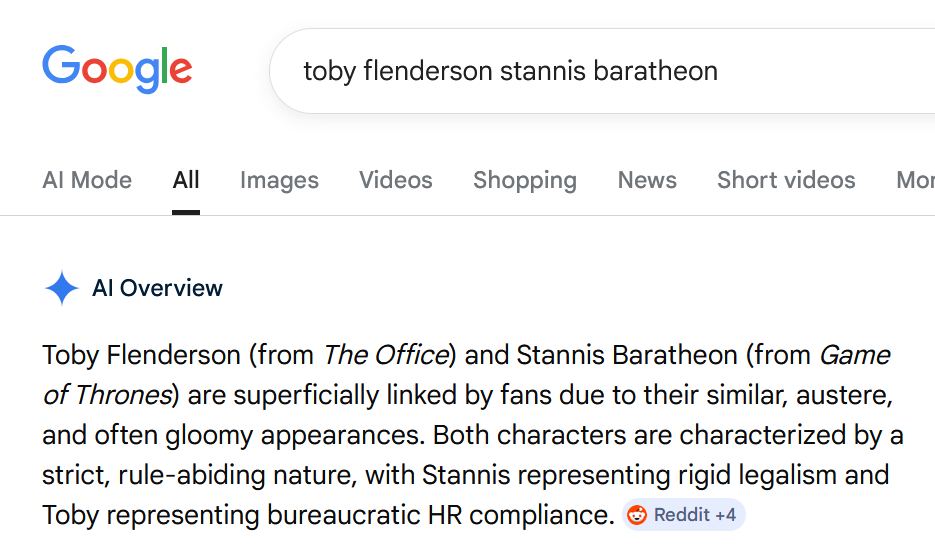Open the Shopping results tab
This screenshot has width=935, height=556.
[x=525, y=180]
